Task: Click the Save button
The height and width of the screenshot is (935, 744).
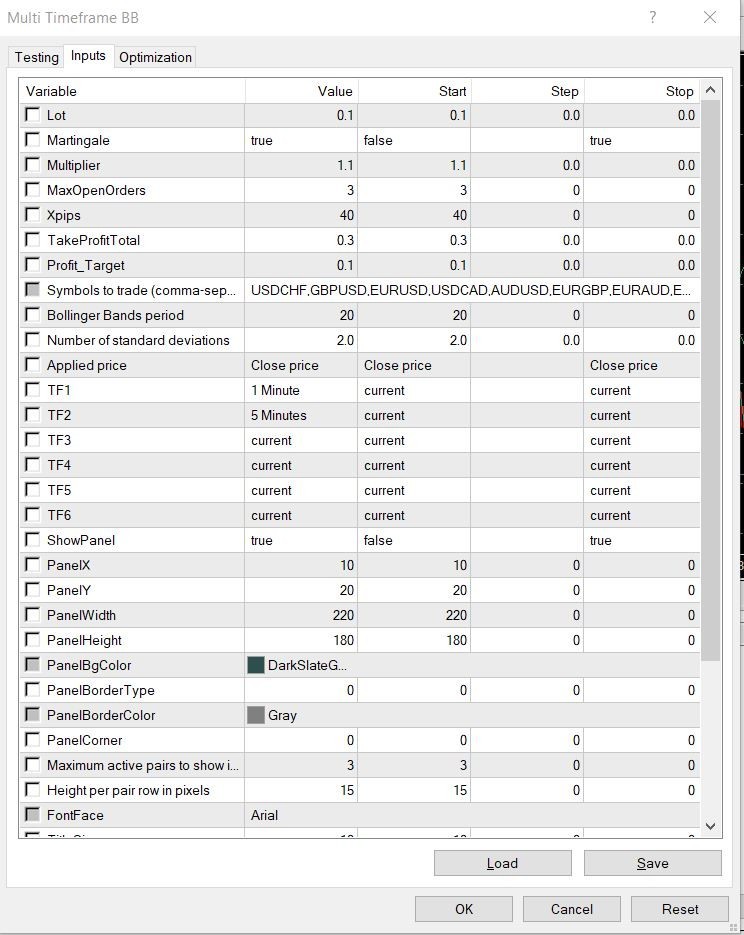Action: click(653, 863)
